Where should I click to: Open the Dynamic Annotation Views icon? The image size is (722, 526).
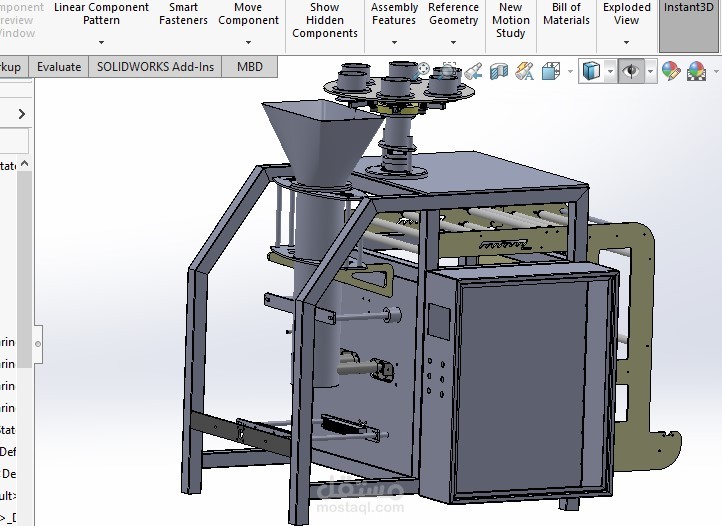pos(524,71)
